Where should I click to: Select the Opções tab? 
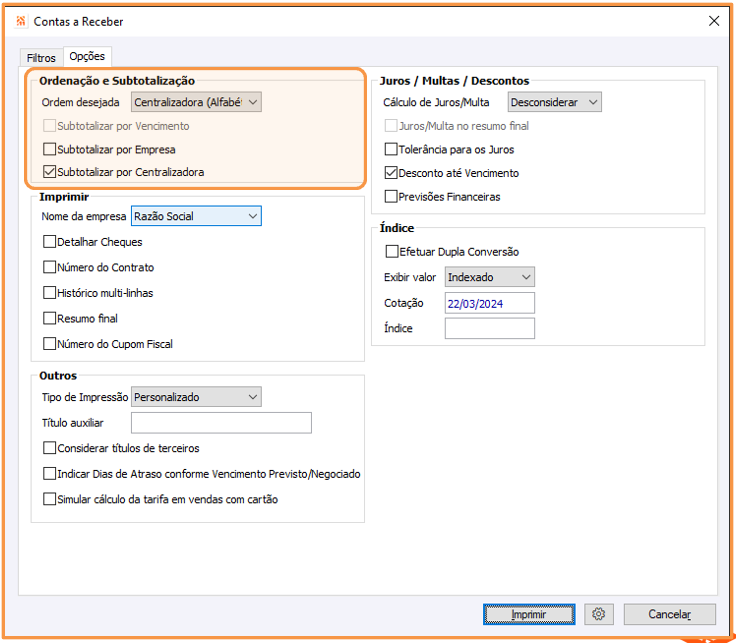(88, 57)
